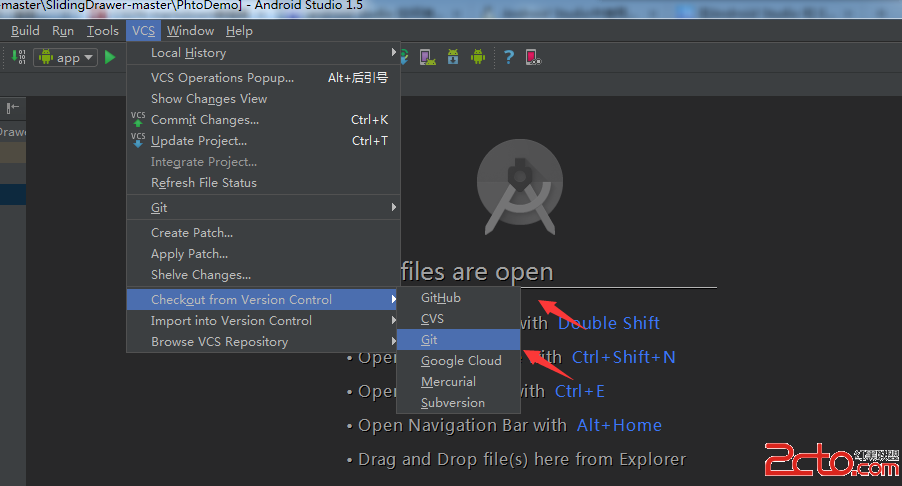The image size is (902, 486).
Task: Choose Commit Changes in VCS menu
Action: click(x=263, y=120)
